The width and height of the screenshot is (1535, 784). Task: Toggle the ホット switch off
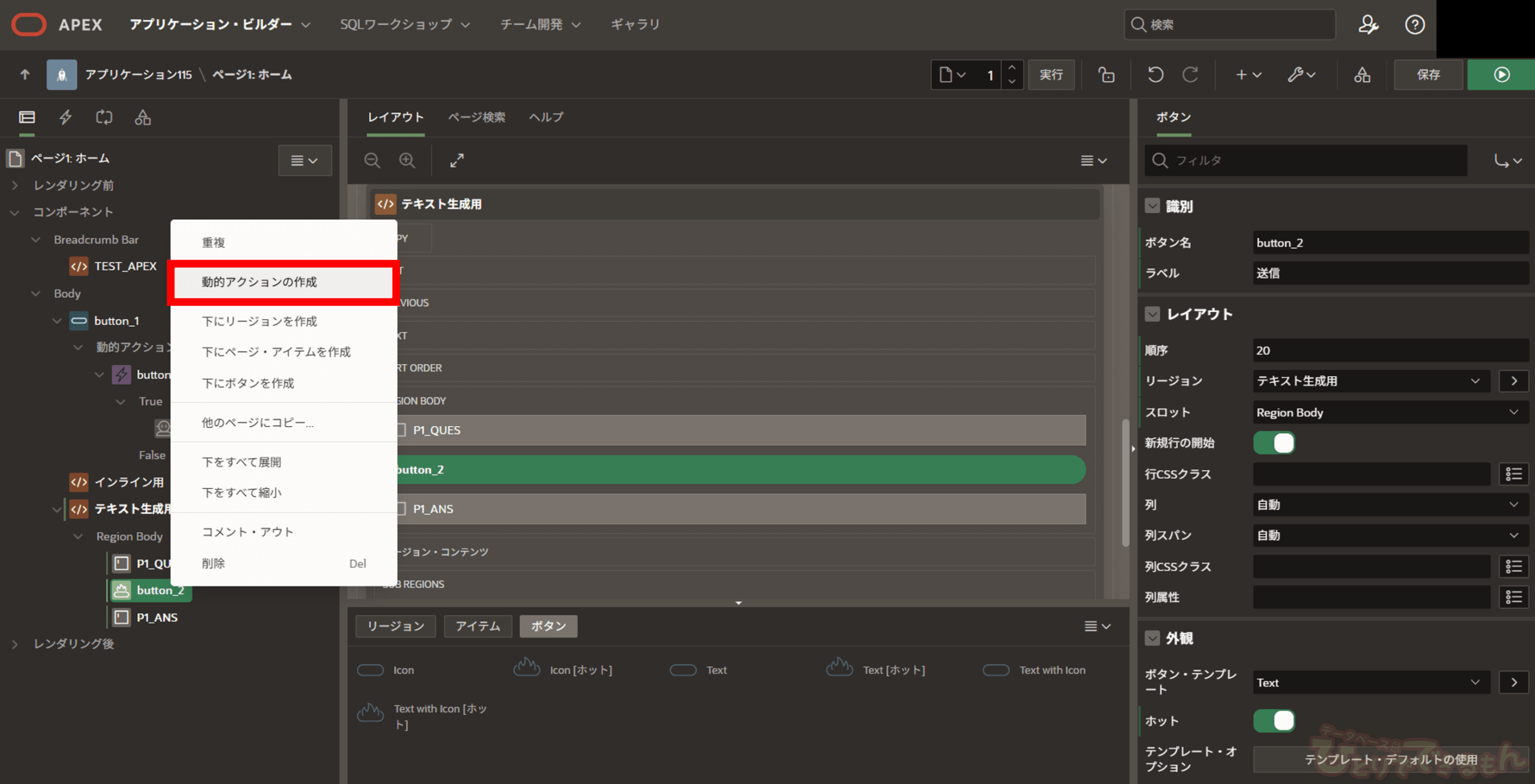1274,720
